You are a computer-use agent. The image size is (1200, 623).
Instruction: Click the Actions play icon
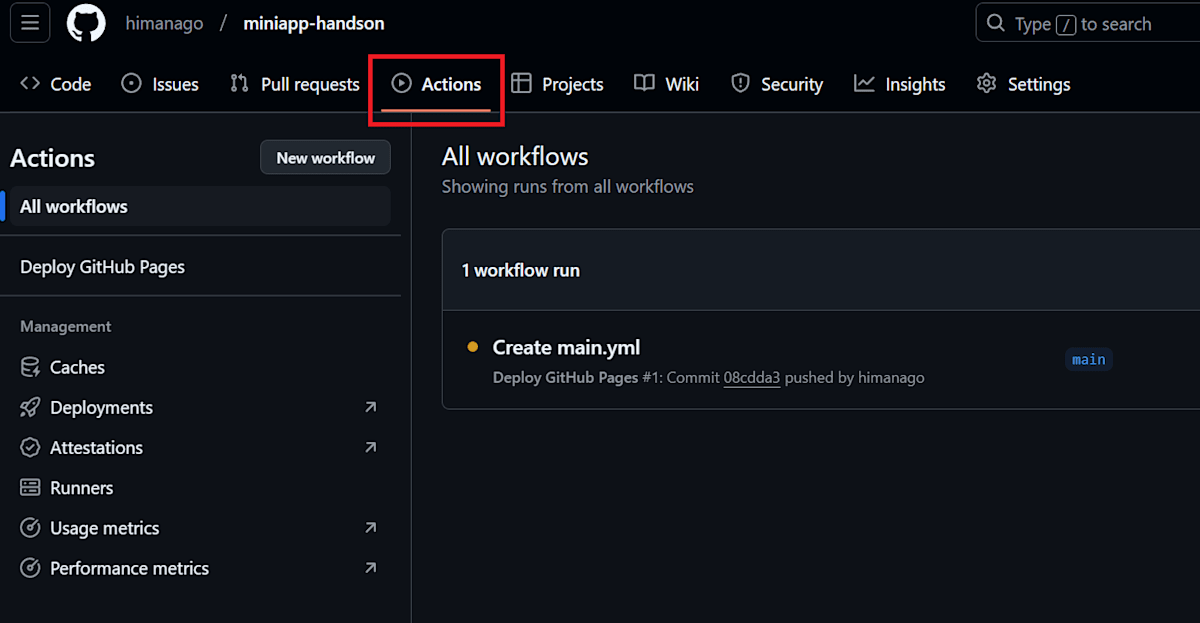pos(401,84)
